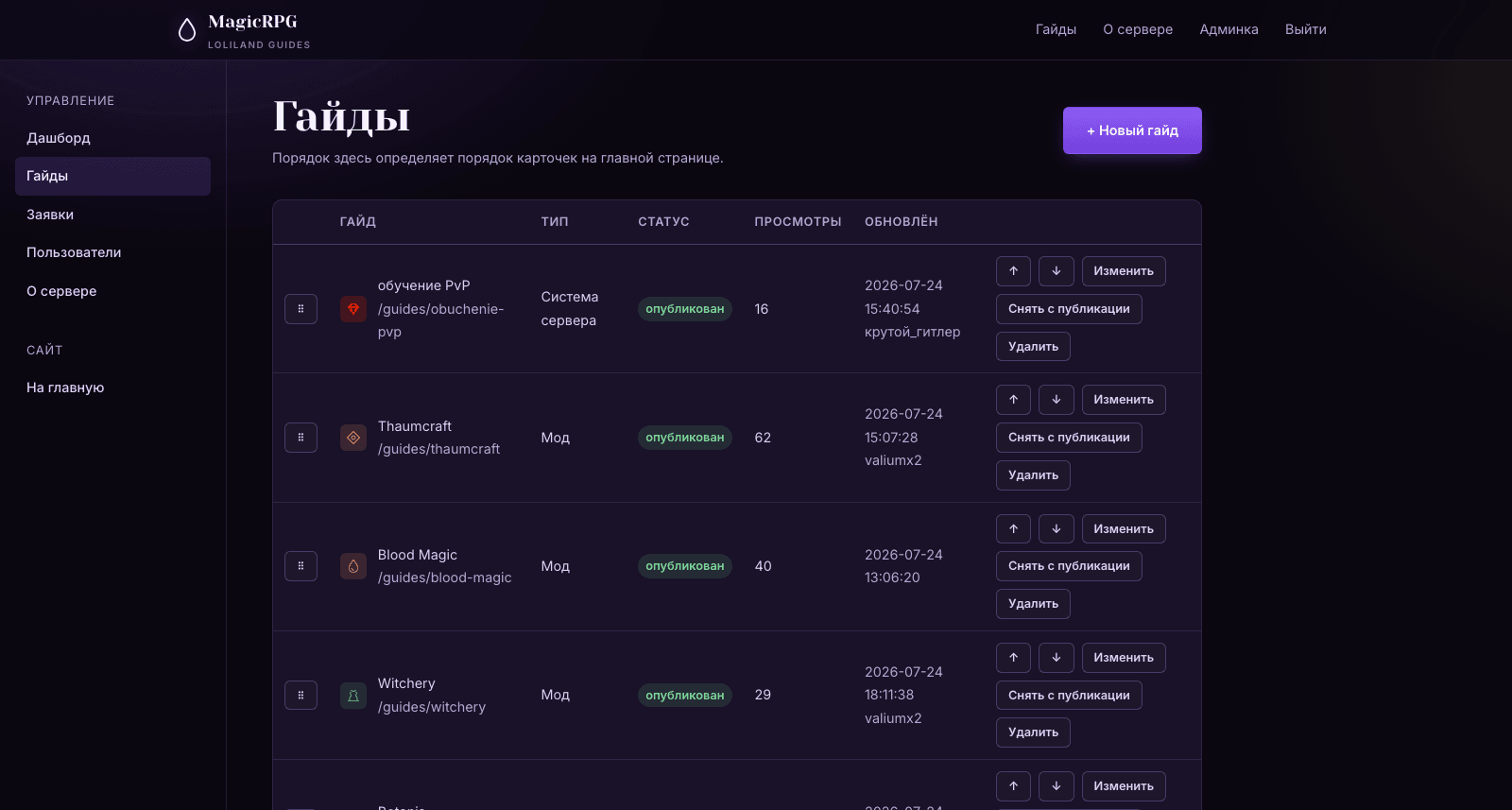
Task: Click the view count 62 for Thaumcraft
Action: coord(763,438)
